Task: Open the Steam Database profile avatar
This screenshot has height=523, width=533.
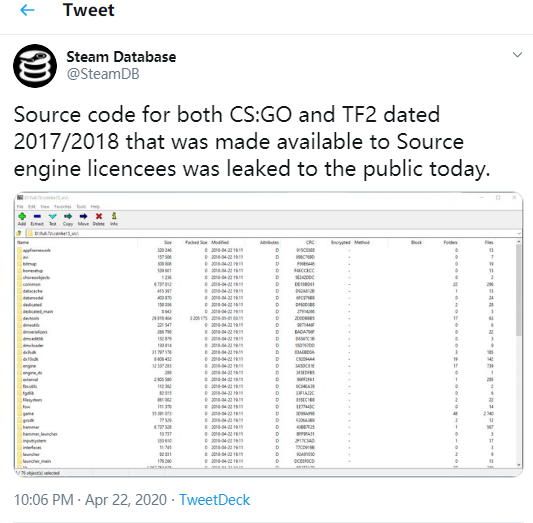Action: coord(35,66)
